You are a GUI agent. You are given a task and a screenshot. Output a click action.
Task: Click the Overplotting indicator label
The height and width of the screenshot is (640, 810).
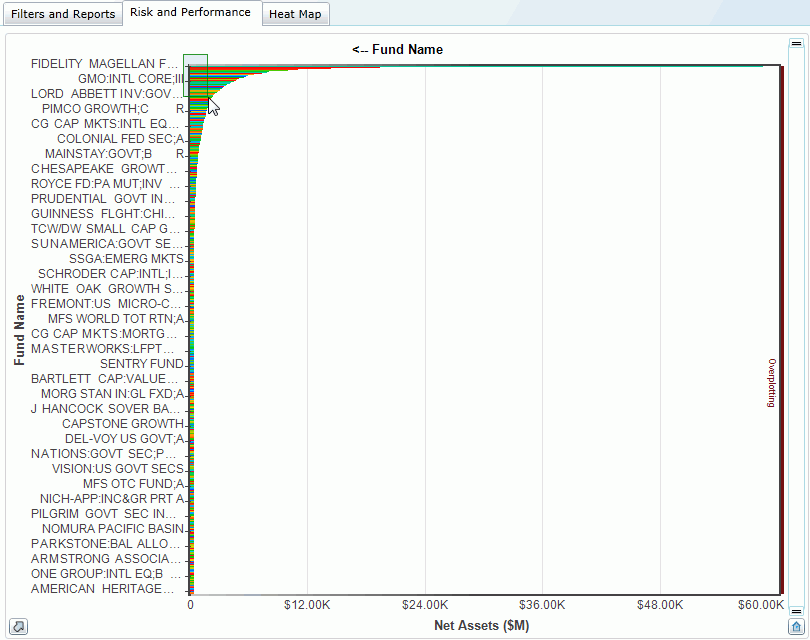pyautogui.click(x=772, y=383)
